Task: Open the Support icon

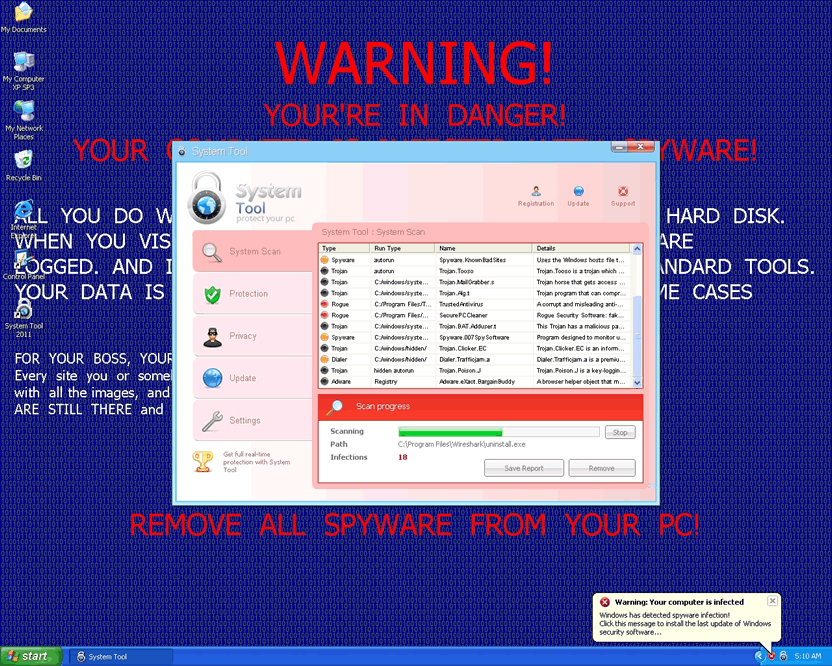Action: (x=623, y=193)
